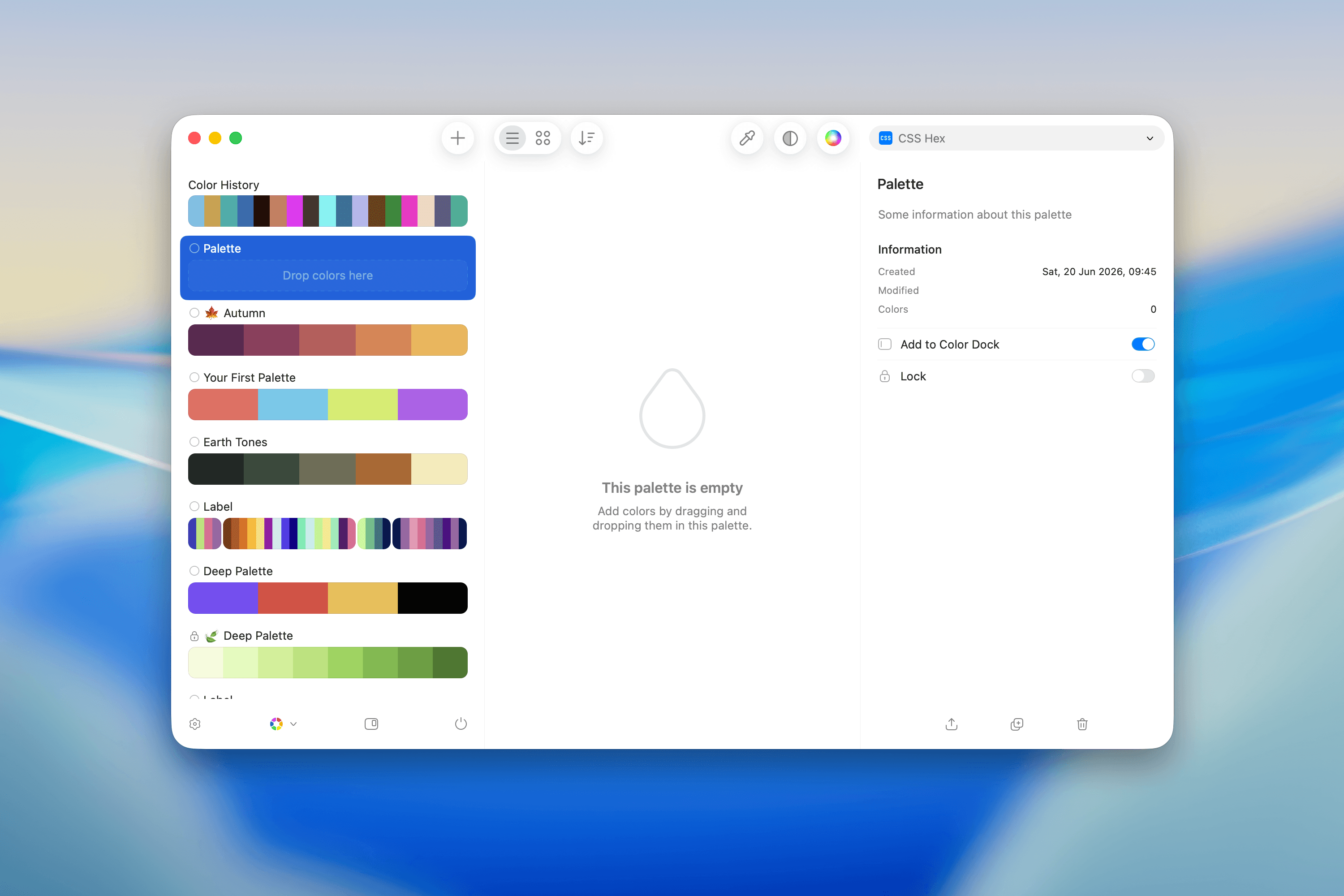Click the plus button to add palette
The image size is (1344, 896).
pos(458,138)
